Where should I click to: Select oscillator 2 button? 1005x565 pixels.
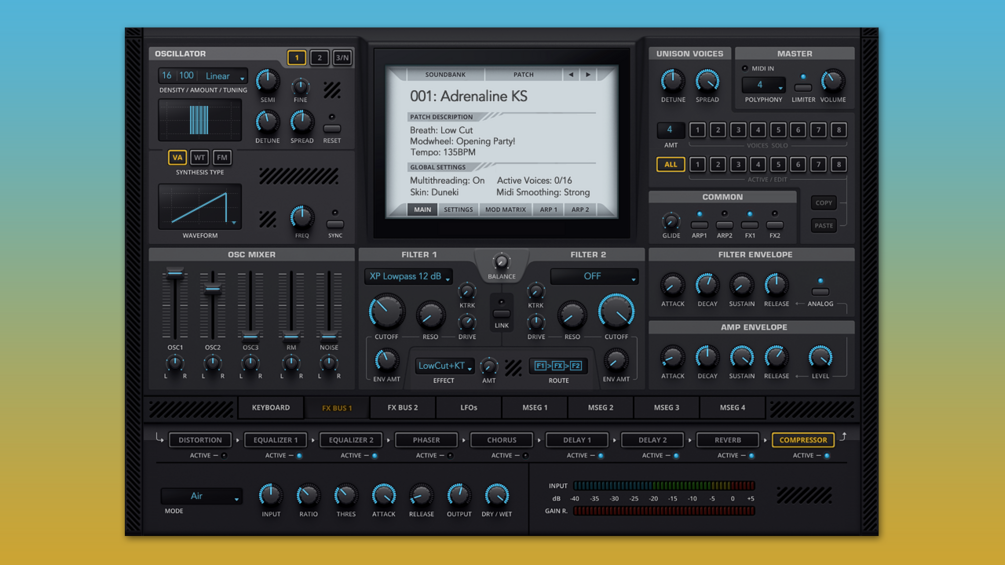click(319, 58)
